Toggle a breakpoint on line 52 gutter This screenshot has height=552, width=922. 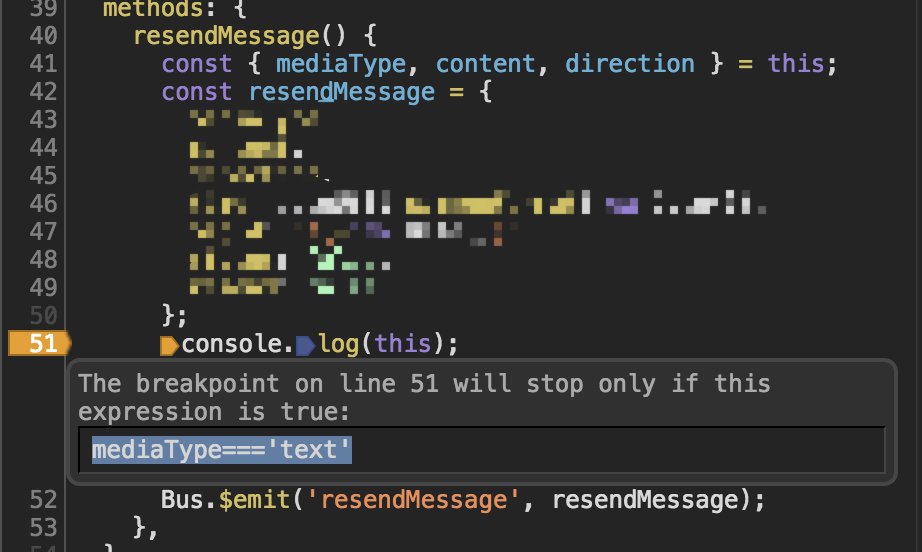[44, 500]
